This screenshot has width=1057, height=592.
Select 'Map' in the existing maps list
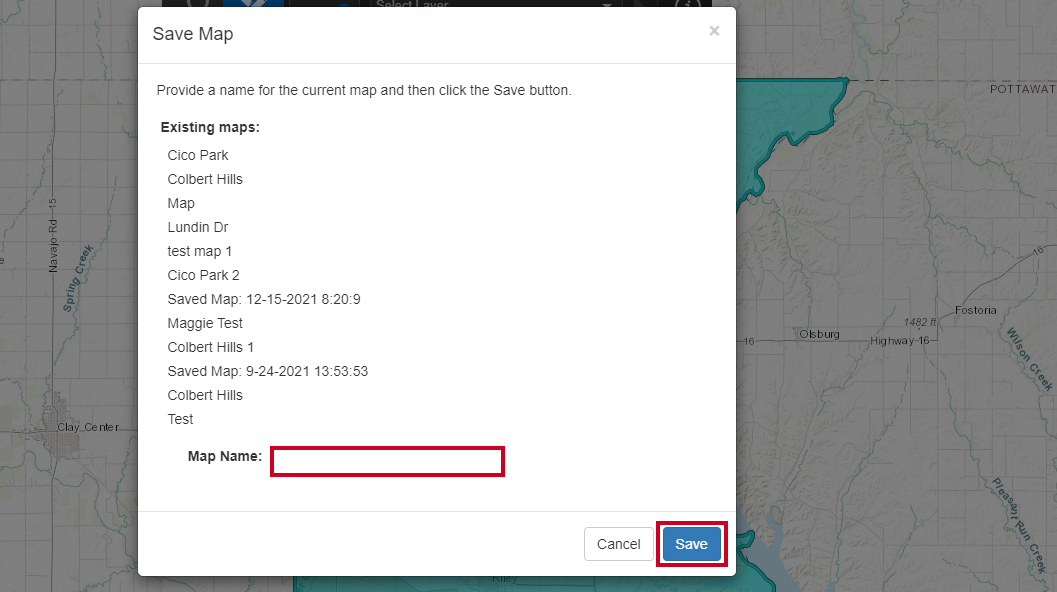pyautogui.click(x=181, y=203)
